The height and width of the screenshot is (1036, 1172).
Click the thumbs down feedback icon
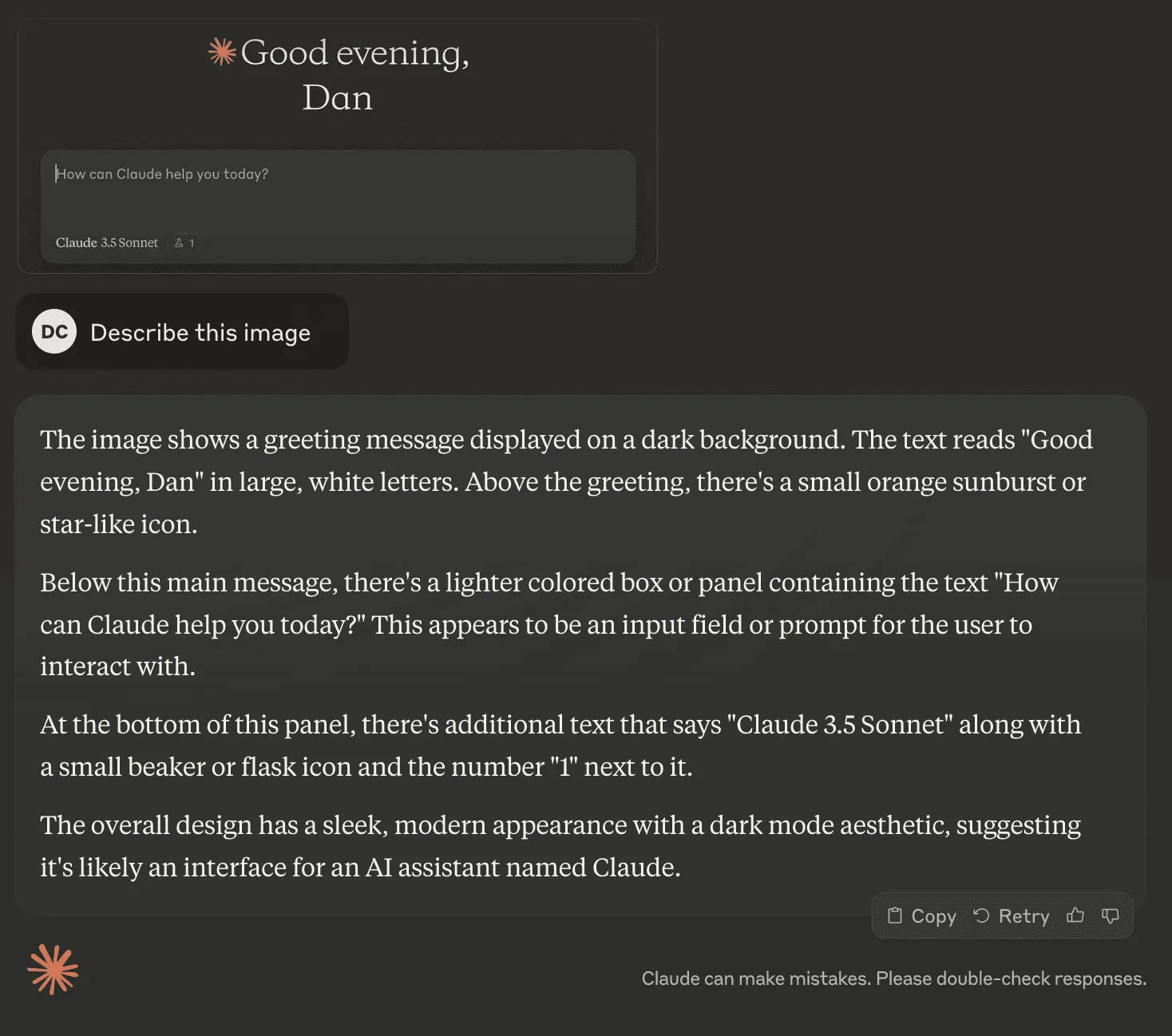click(1110, 915)
